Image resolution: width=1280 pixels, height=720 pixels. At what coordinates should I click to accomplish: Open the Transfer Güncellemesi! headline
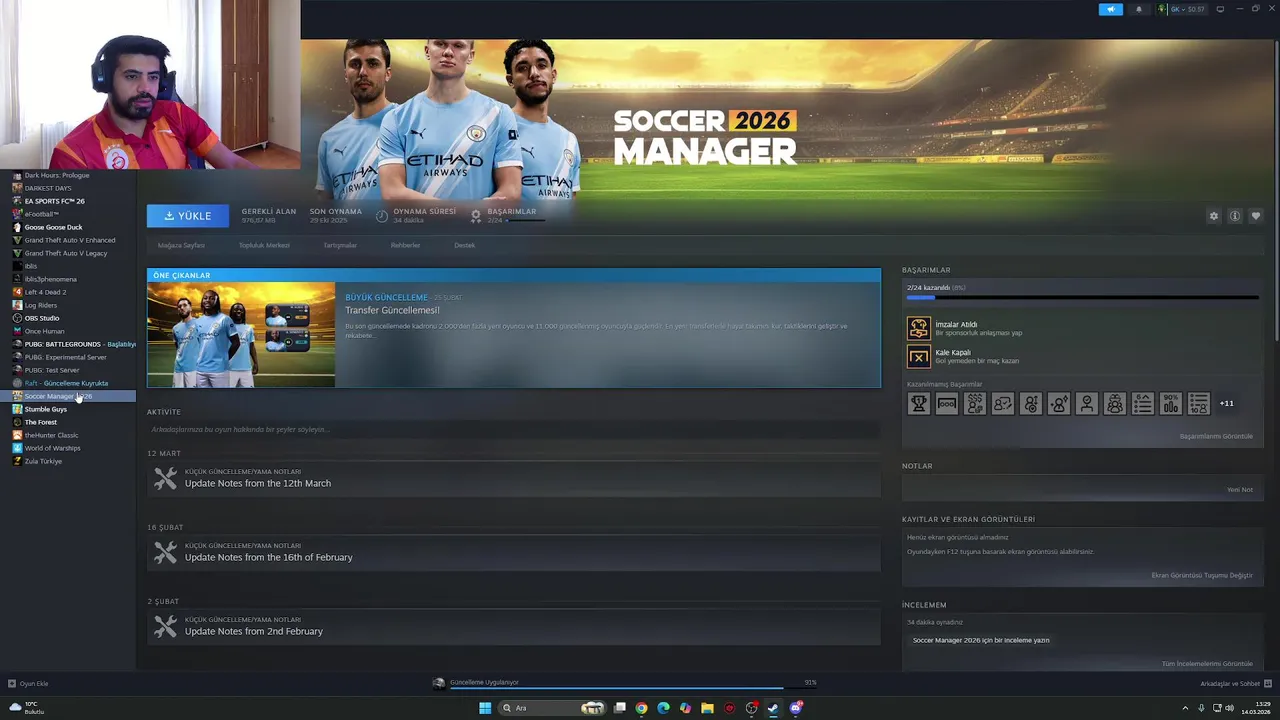[392, 310]
